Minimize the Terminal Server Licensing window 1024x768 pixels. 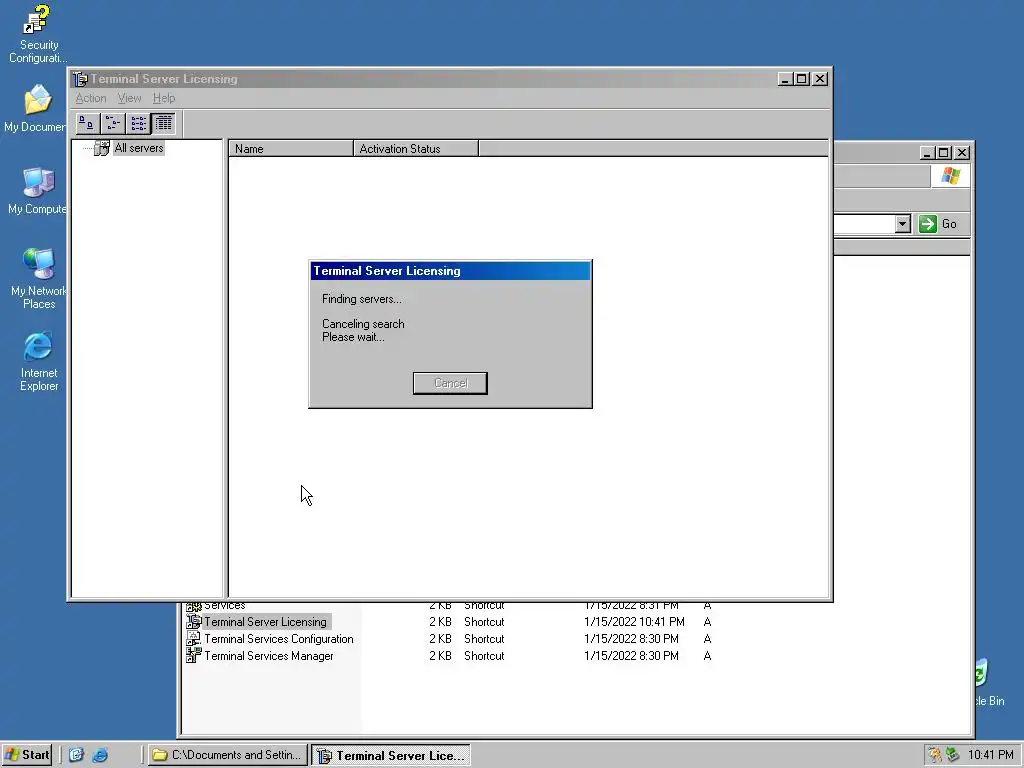point(786,79)
